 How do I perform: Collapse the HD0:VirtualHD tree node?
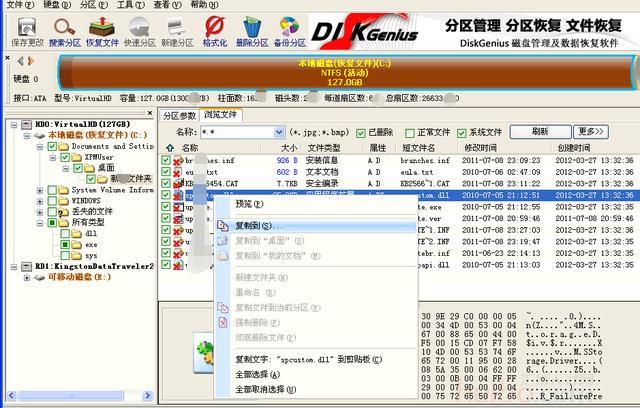[x=14, y=124]
